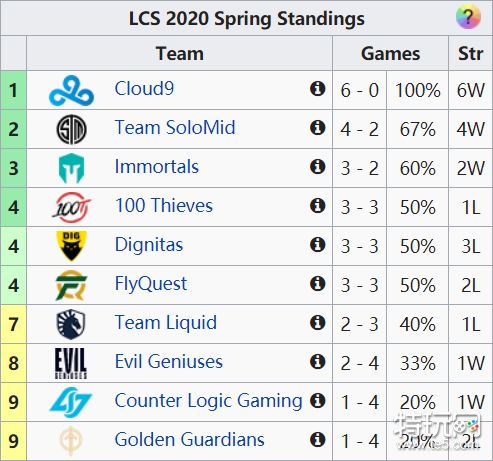Follow the Evil Geniuses link
The height and width of the screenshot is (461, 493).
[x=169, y=362]
